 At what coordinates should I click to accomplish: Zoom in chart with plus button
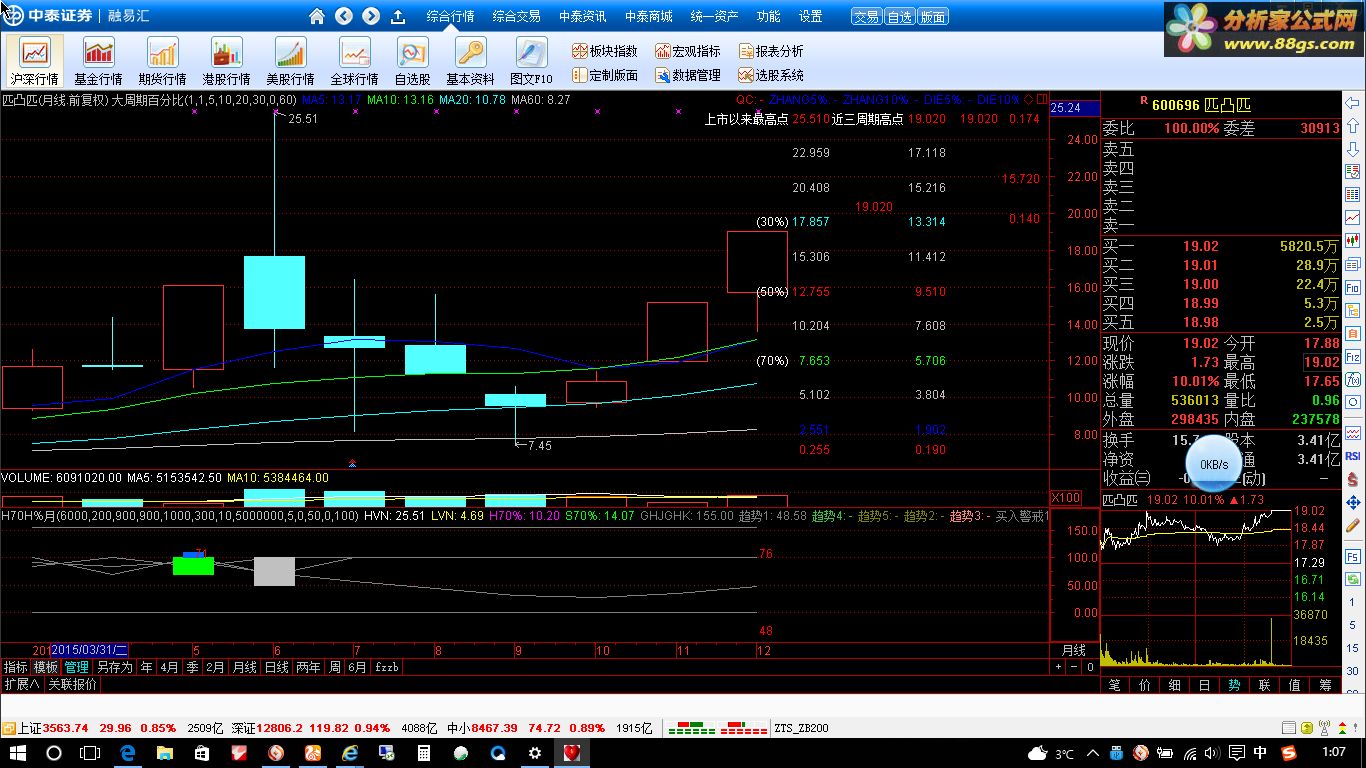tap(1058, 667)
